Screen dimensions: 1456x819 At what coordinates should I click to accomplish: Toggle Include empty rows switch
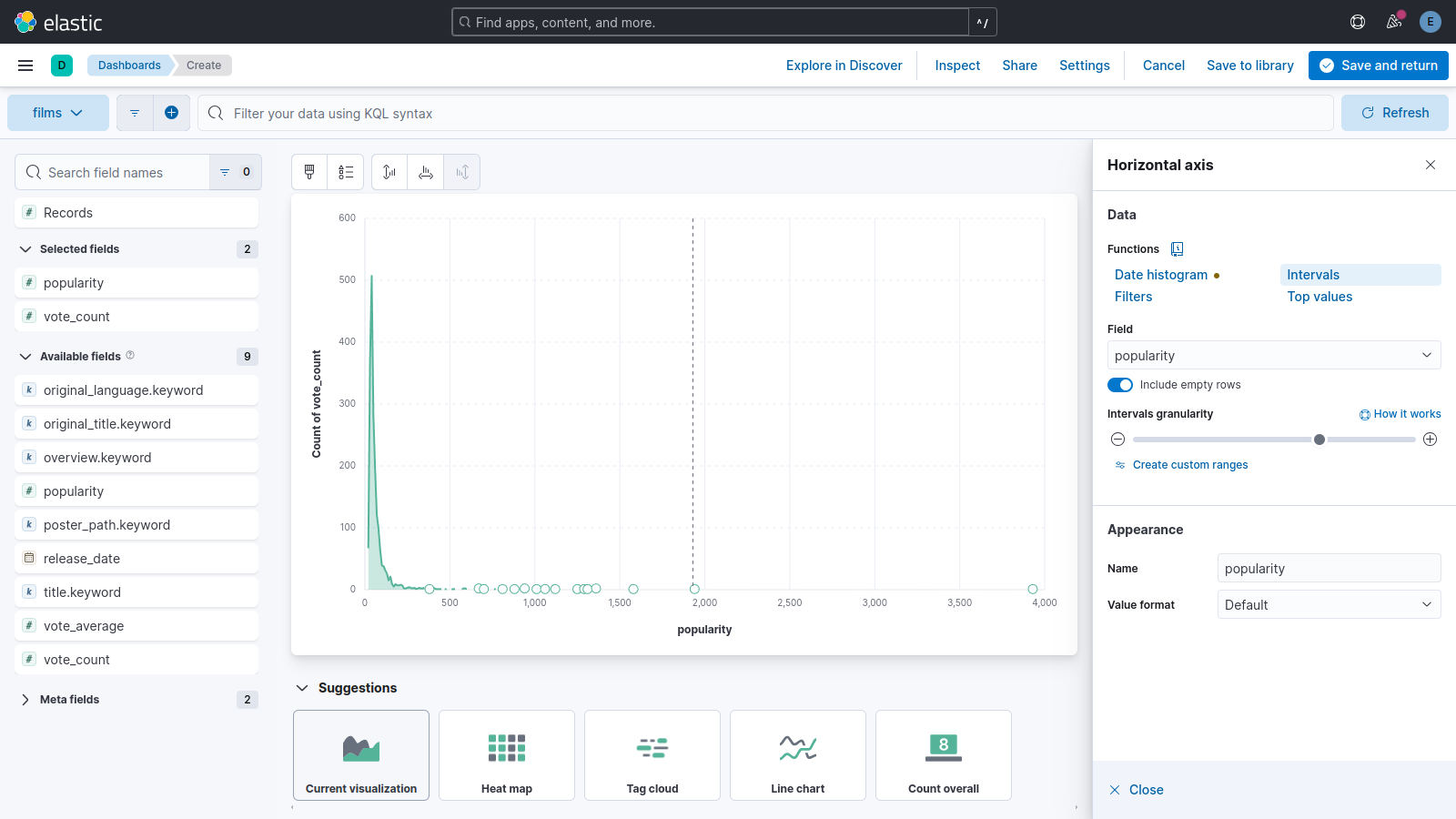(x=1120, y=385)
